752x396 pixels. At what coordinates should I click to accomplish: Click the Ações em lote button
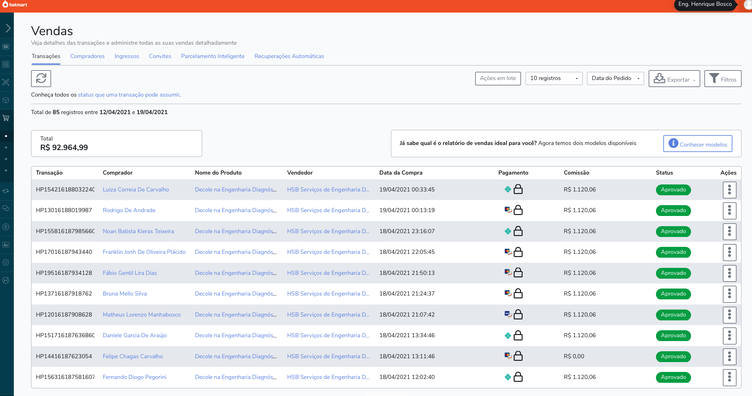tap(498, 78)
